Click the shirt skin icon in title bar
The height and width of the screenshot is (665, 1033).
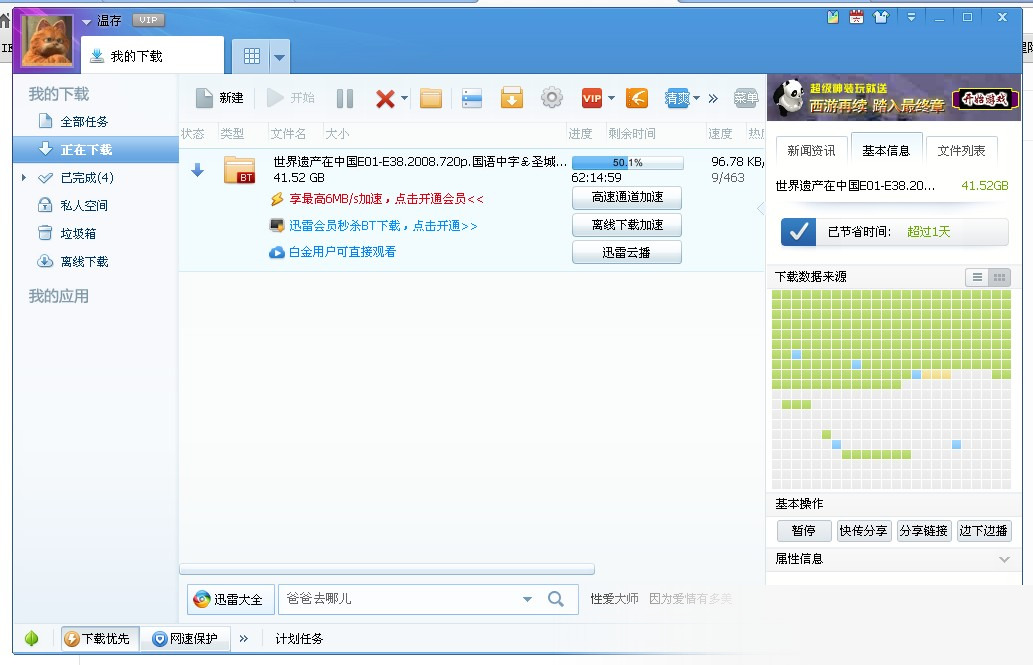tap(881, 17)
